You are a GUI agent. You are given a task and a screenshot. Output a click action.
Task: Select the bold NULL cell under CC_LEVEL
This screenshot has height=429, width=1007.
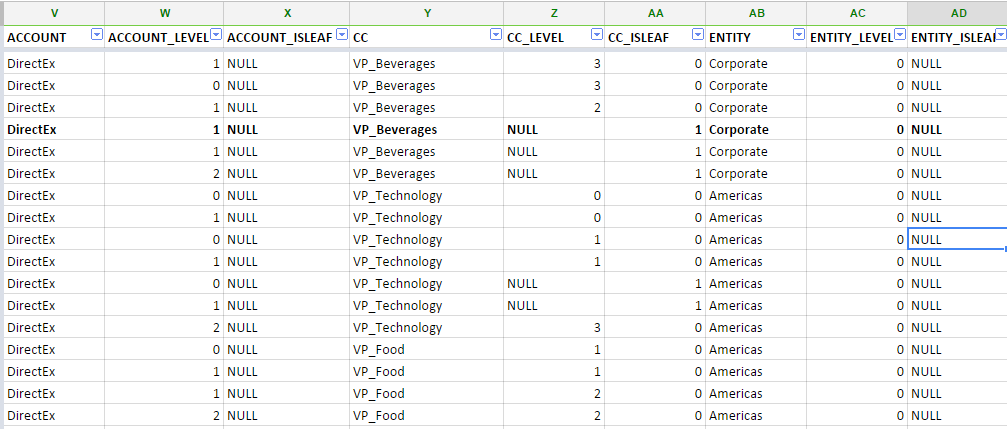[x=554, y=129]
